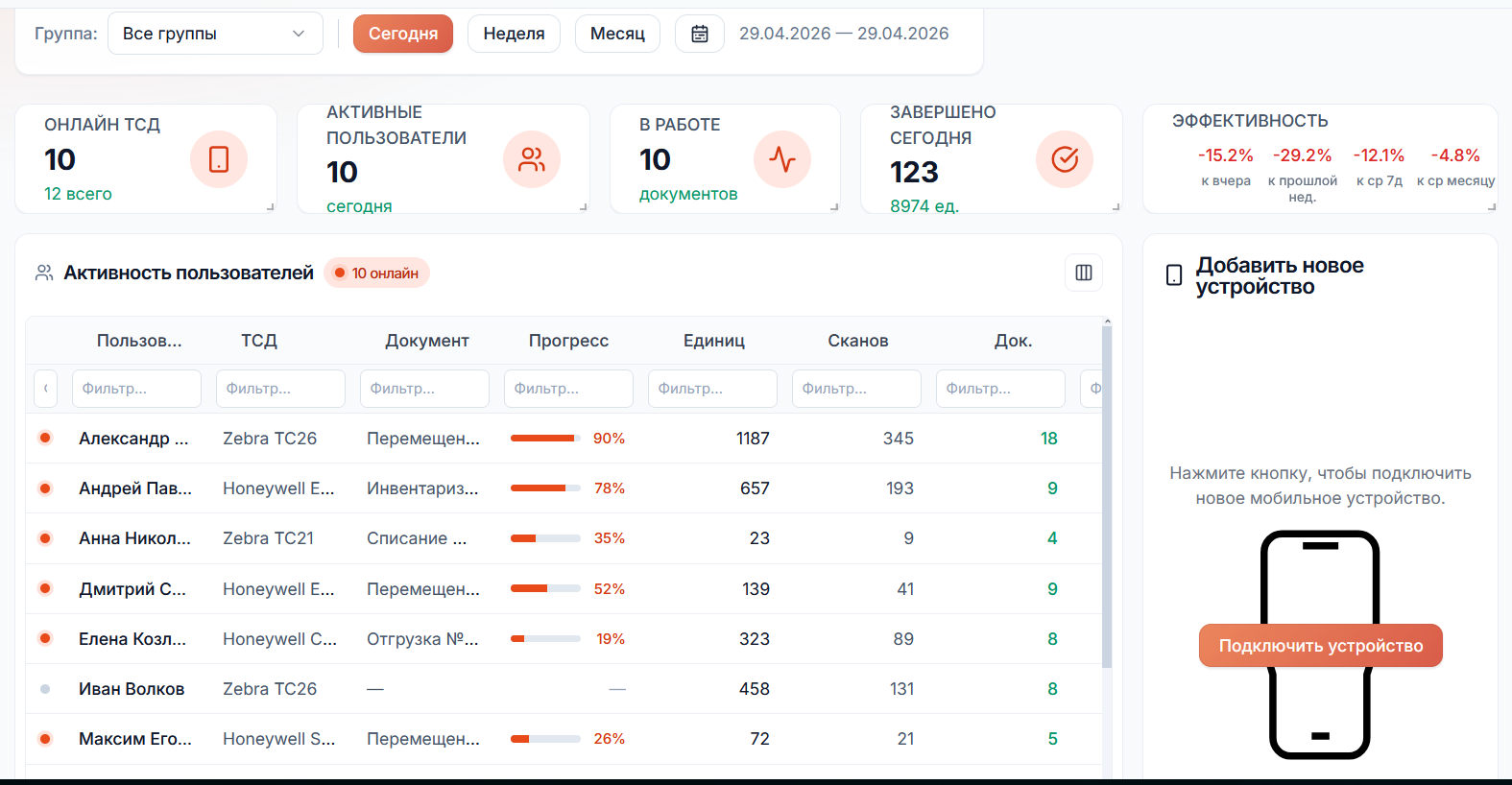
Task: Focus the ТСД column filter field
Action: [280, 389]
